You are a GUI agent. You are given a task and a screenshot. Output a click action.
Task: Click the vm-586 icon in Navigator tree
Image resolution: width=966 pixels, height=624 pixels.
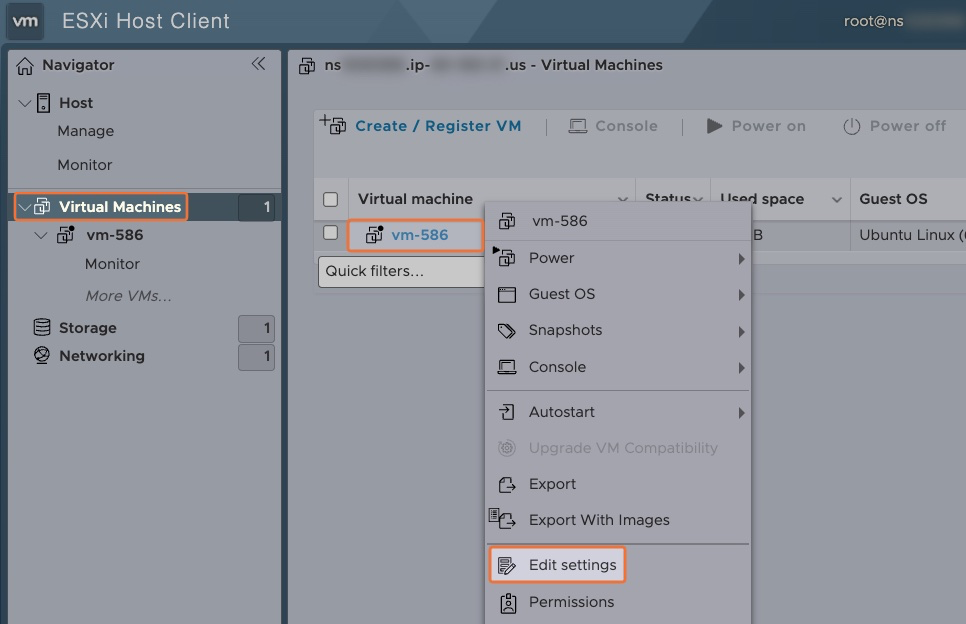(x=65, y=235)
